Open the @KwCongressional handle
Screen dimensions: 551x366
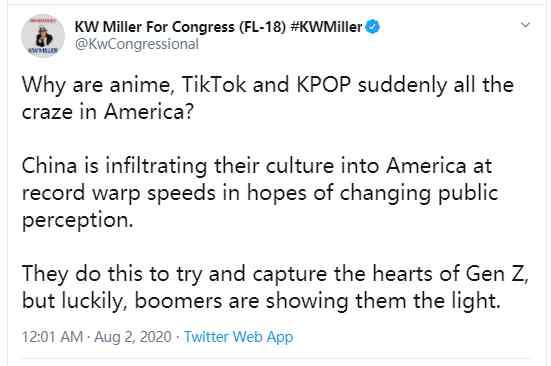tap(137, 44)
